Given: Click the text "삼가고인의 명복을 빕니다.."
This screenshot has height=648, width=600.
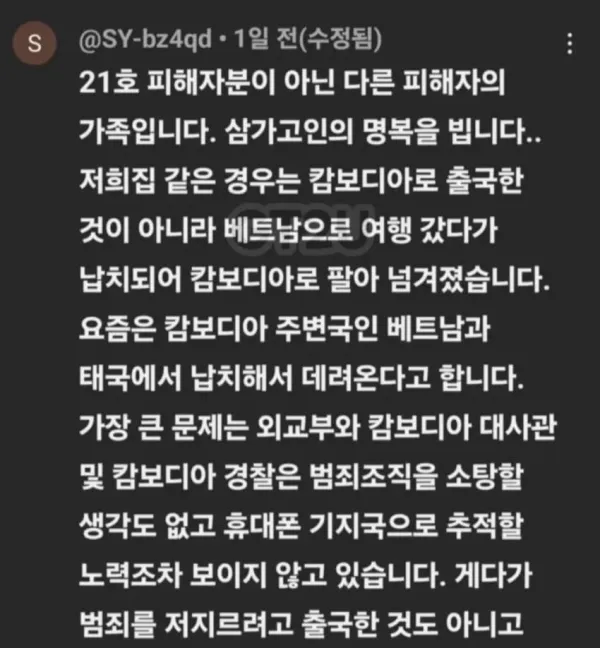Looking at the screenshot, I should [x=383, y=132].
